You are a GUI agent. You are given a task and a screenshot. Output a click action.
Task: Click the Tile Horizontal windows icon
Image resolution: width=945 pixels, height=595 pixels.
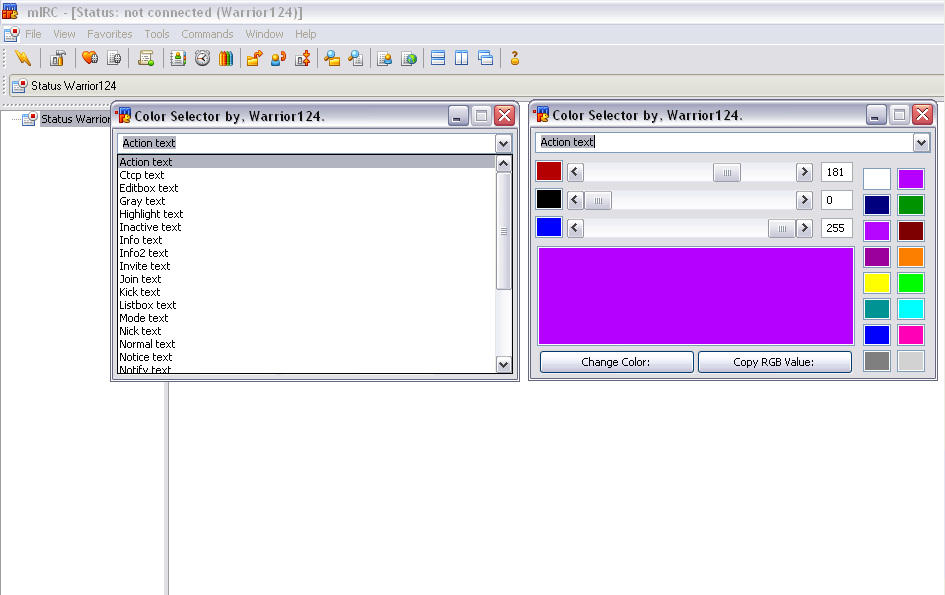(x=438, y=58)
